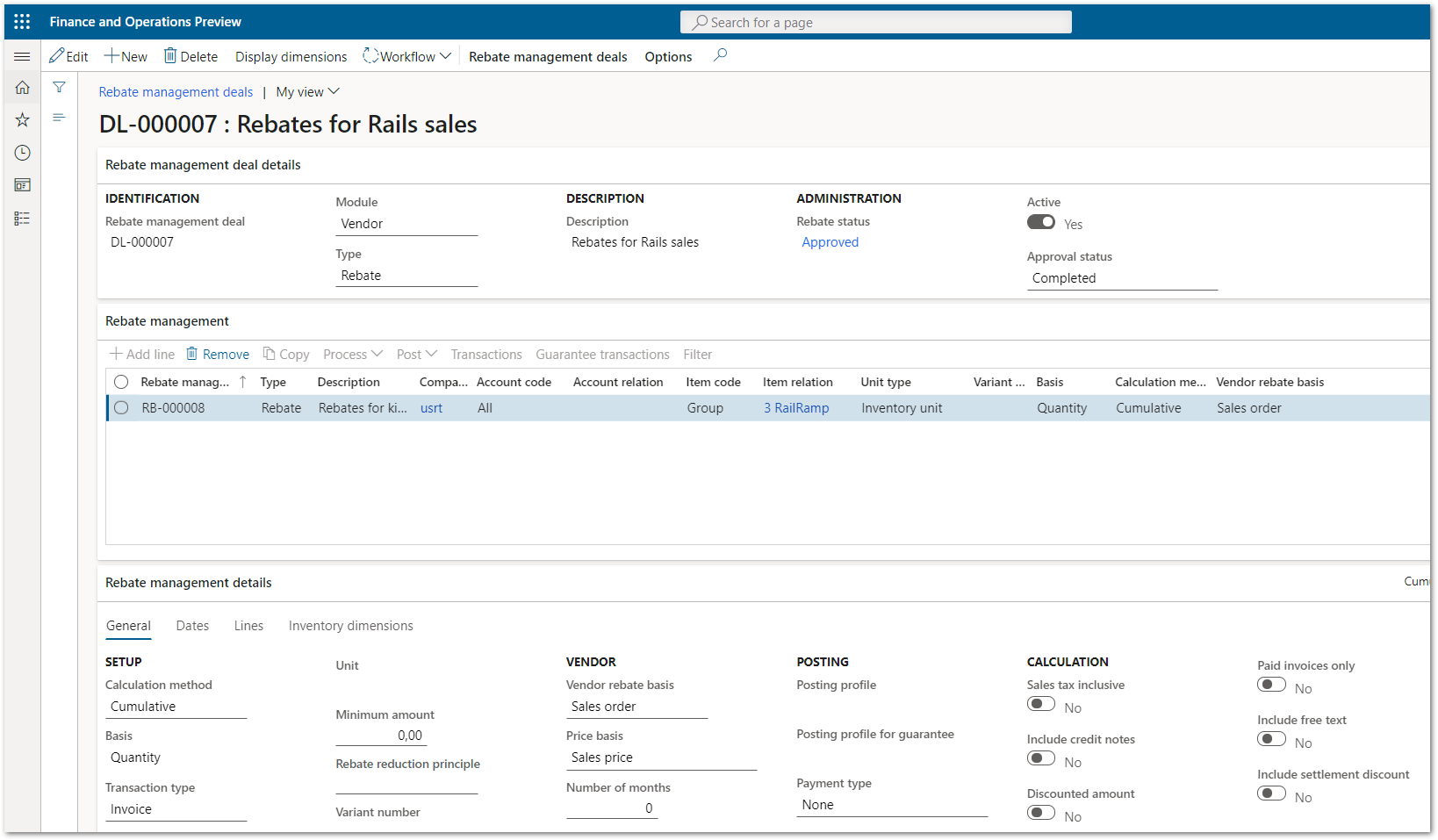The width and height of the screenshot is (1438, 840).
Task: Collapse Rebate management details section header
Action: pos(188,582)
